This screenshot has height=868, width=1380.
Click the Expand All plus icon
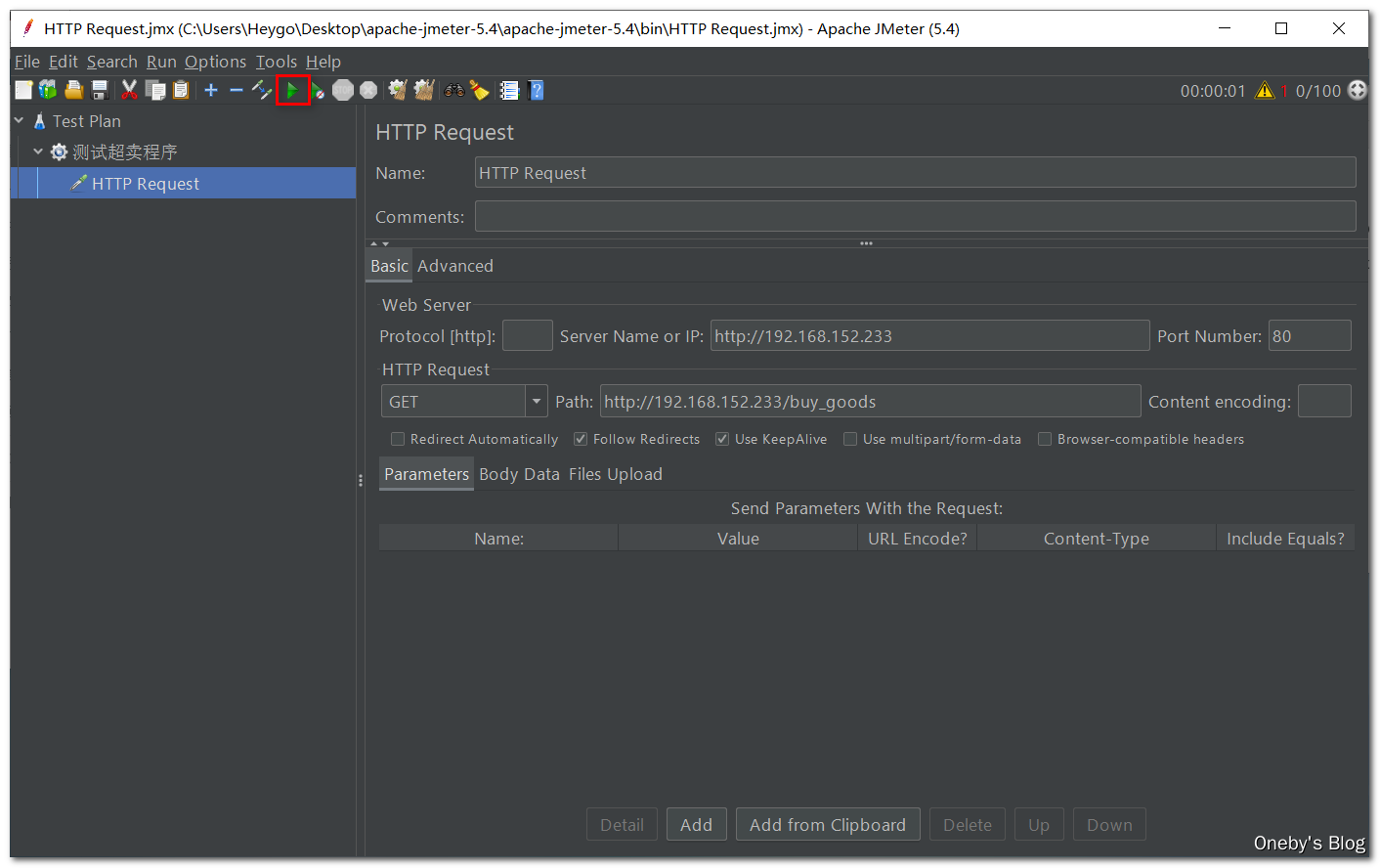[211, 90]
